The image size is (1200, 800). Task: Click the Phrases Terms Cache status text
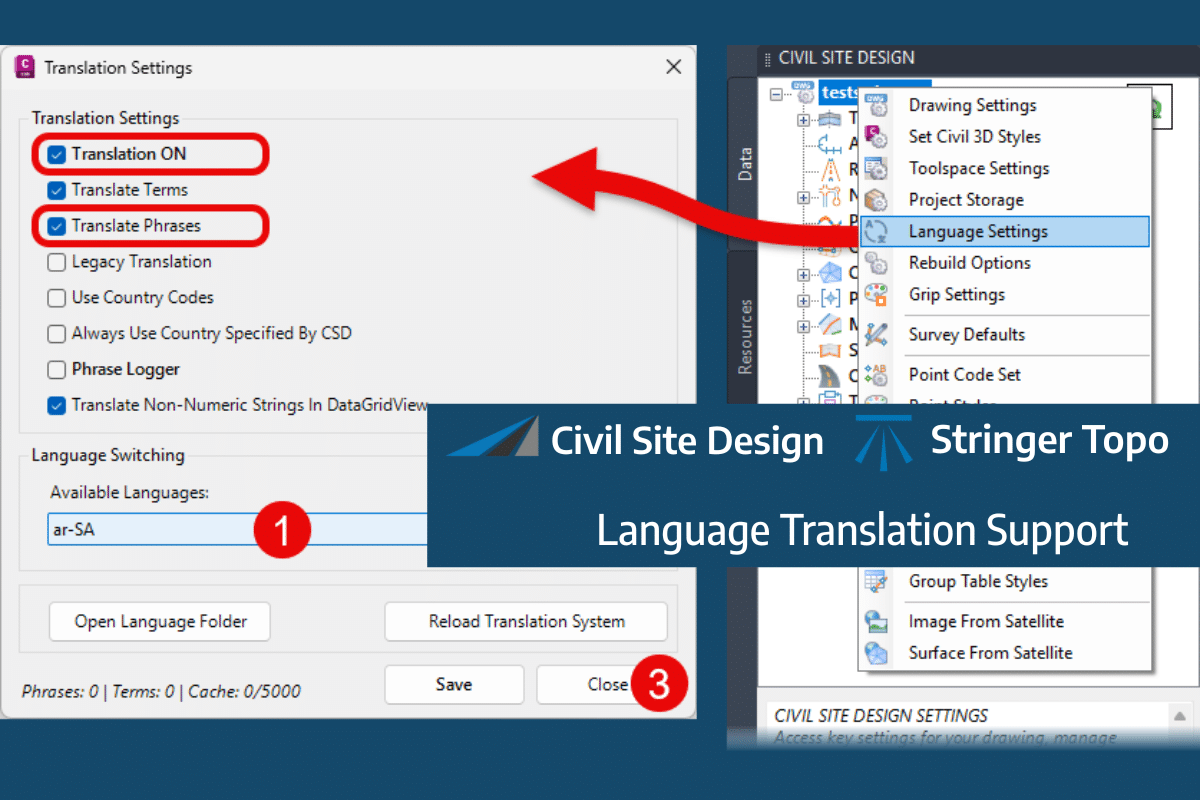pyautogui.click(x=161, y=691)
